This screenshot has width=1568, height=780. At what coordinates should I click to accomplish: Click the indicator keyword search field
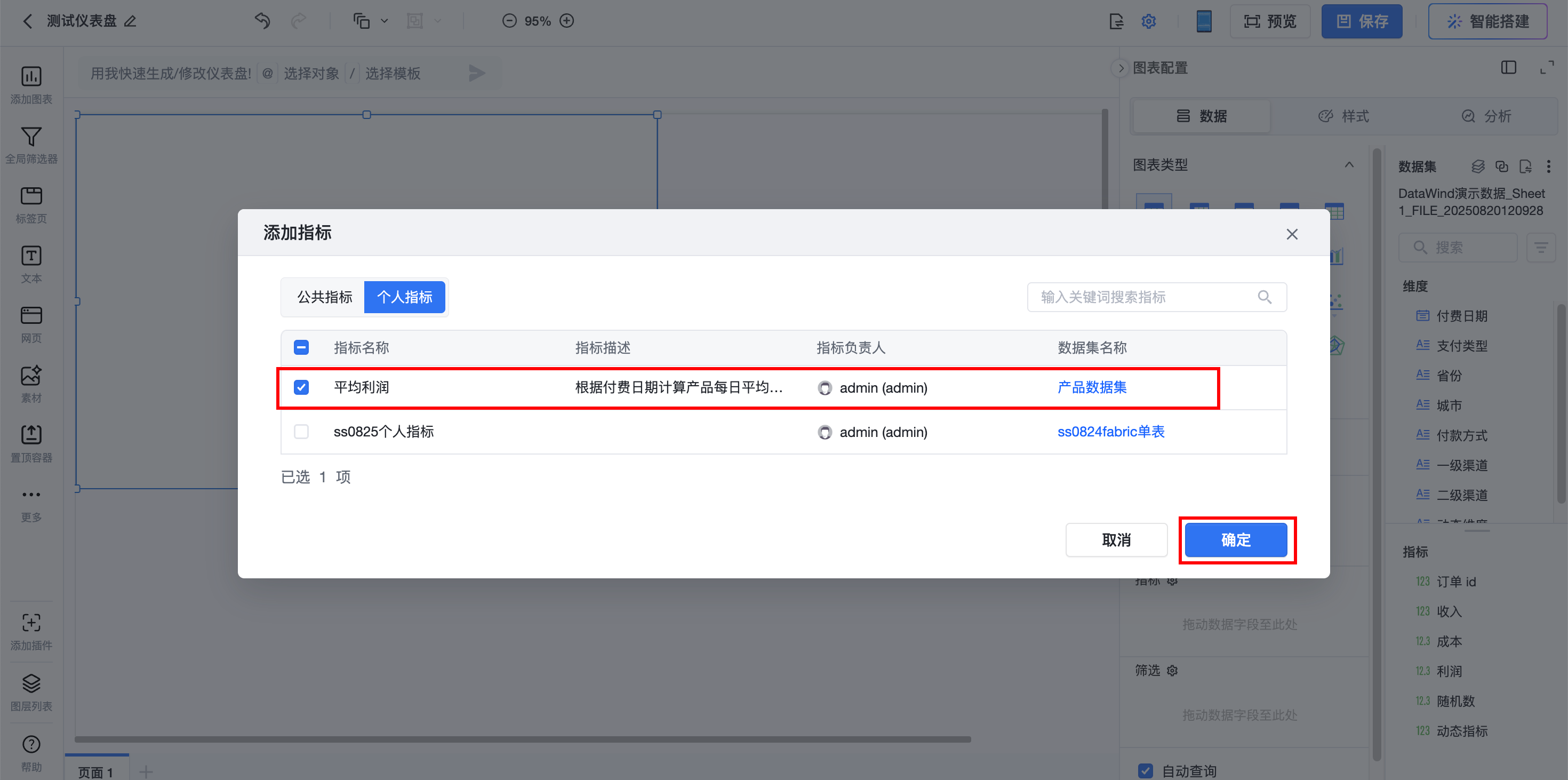coord(1145,297)
